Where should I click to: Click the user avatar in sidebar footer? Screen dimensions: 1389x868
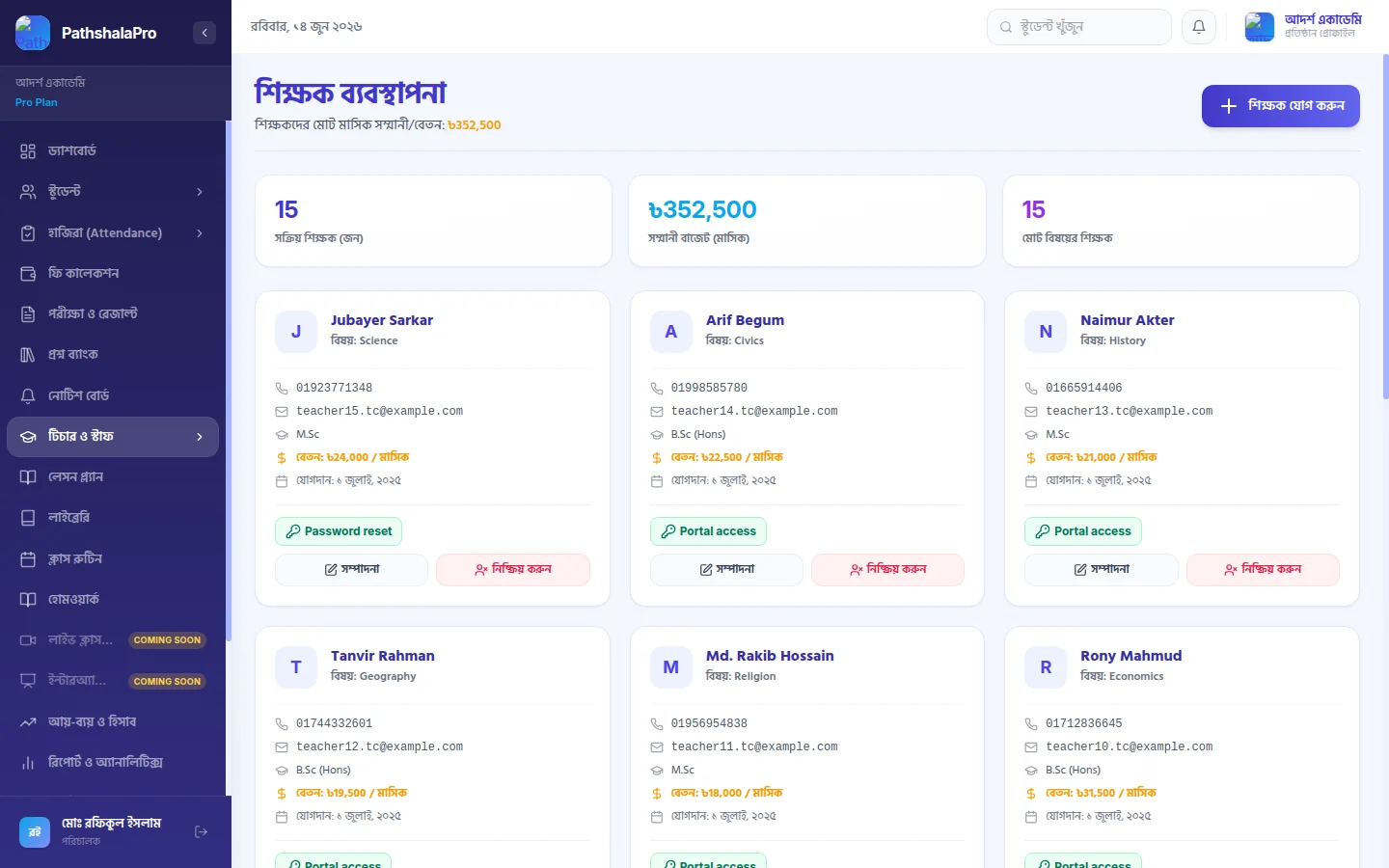[35, 831]
